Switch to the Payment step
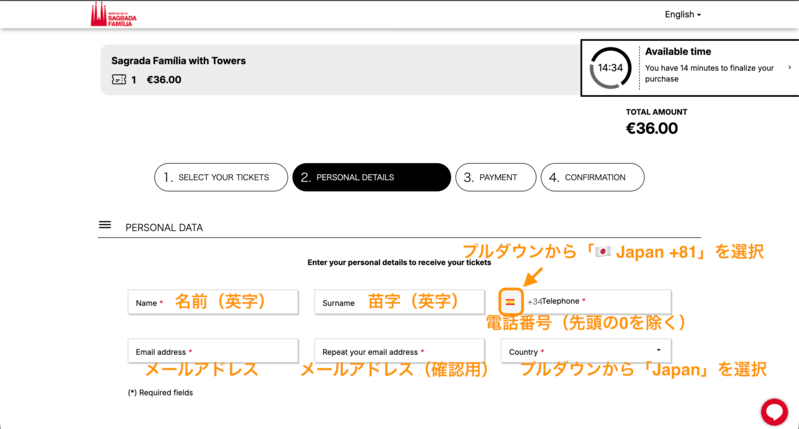 click(x=494, y=177)
